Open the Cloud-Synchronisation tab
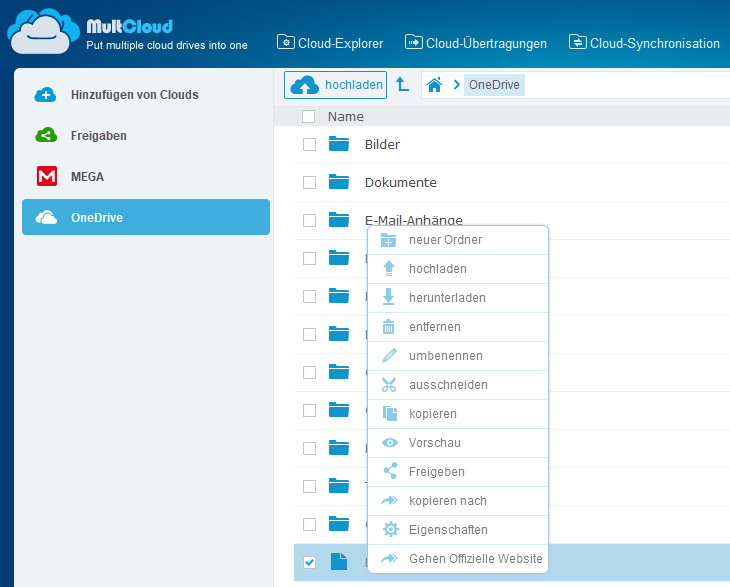Viewport: 730px width, 587px height. (x=644, y=43)
